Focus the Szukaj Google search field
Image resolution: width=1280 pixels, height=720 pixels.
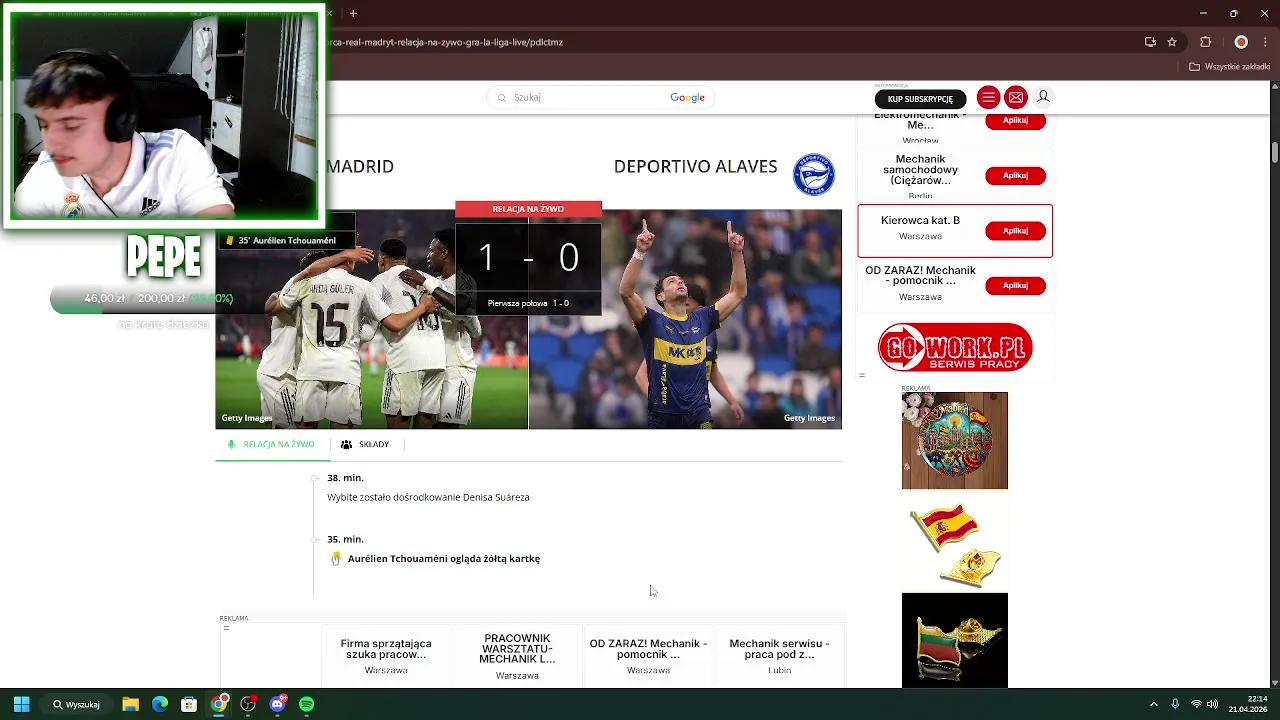tap(600, 97)
